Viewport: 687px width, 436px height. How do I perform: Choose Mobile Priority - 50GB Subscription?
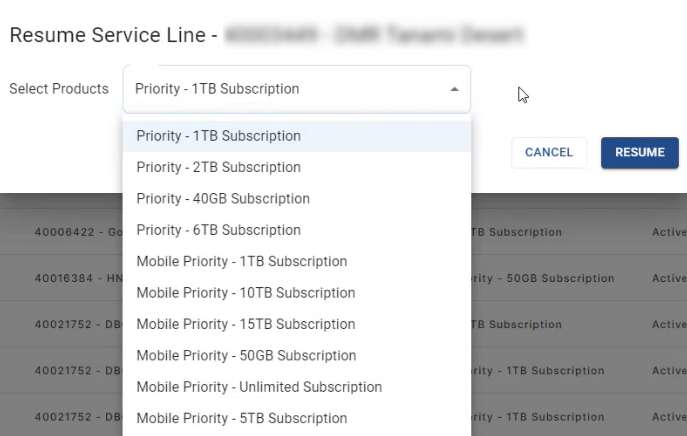click(246, 356)
